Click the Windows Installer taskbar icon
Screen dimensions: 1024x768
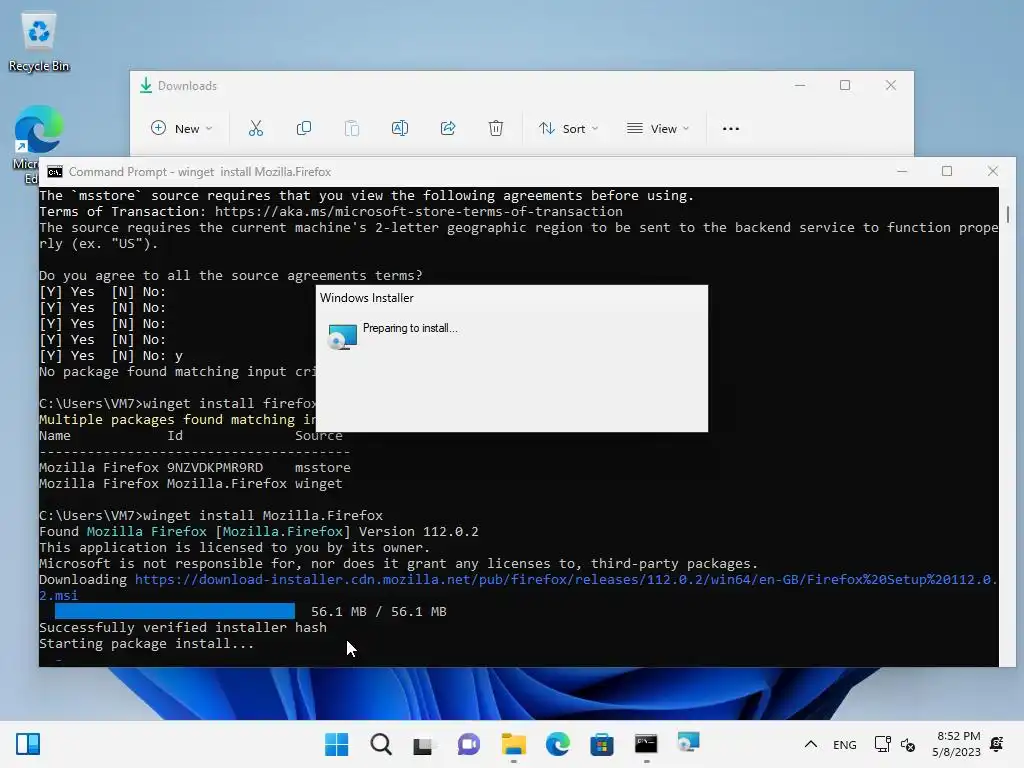688,743
